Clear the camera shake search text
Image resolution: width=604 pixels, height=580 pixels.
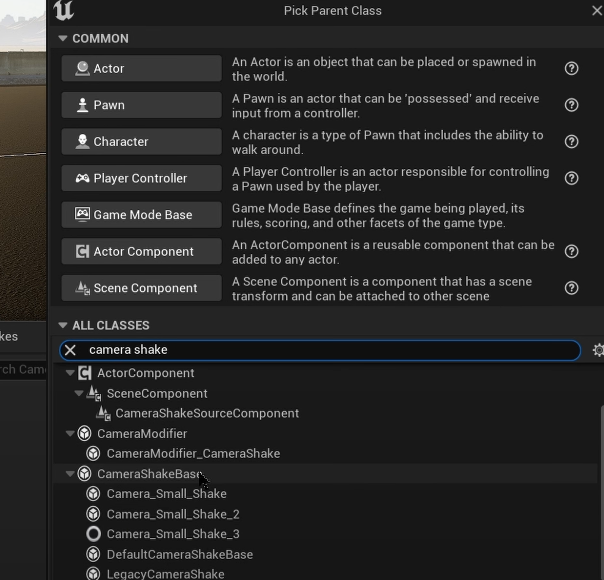tap(70, 350)
